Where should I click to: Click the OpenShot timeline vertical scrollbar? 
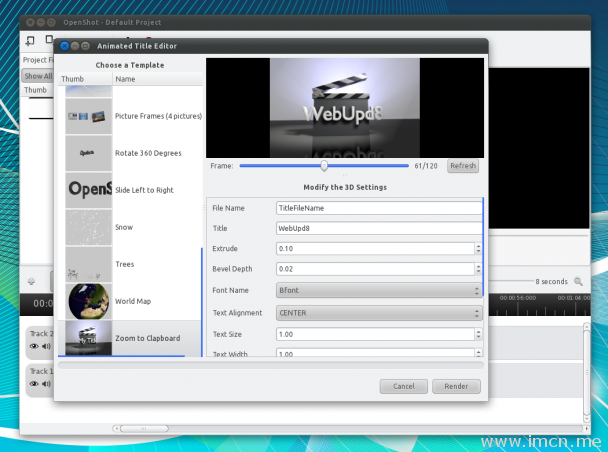coord(587,373)
